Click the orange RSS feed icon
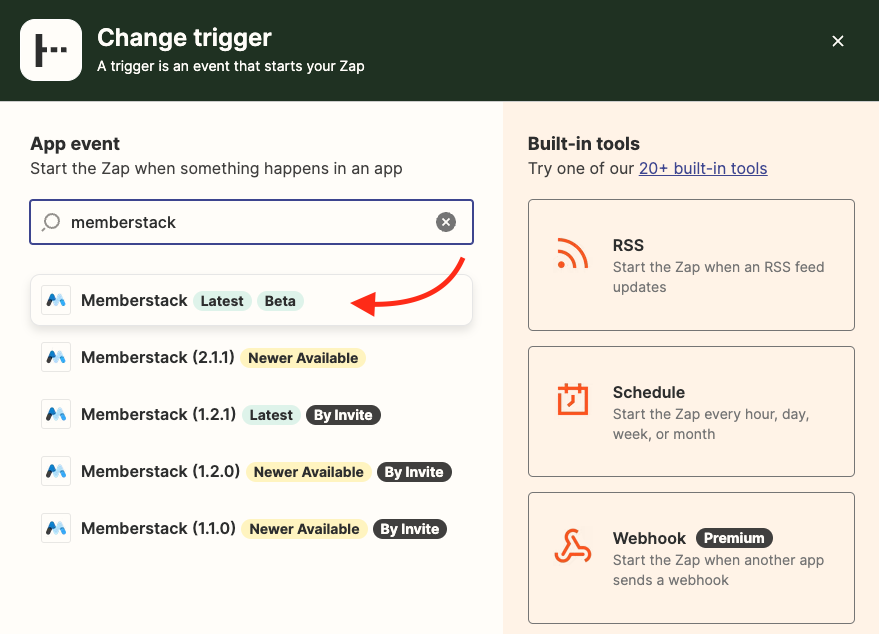 572,253
